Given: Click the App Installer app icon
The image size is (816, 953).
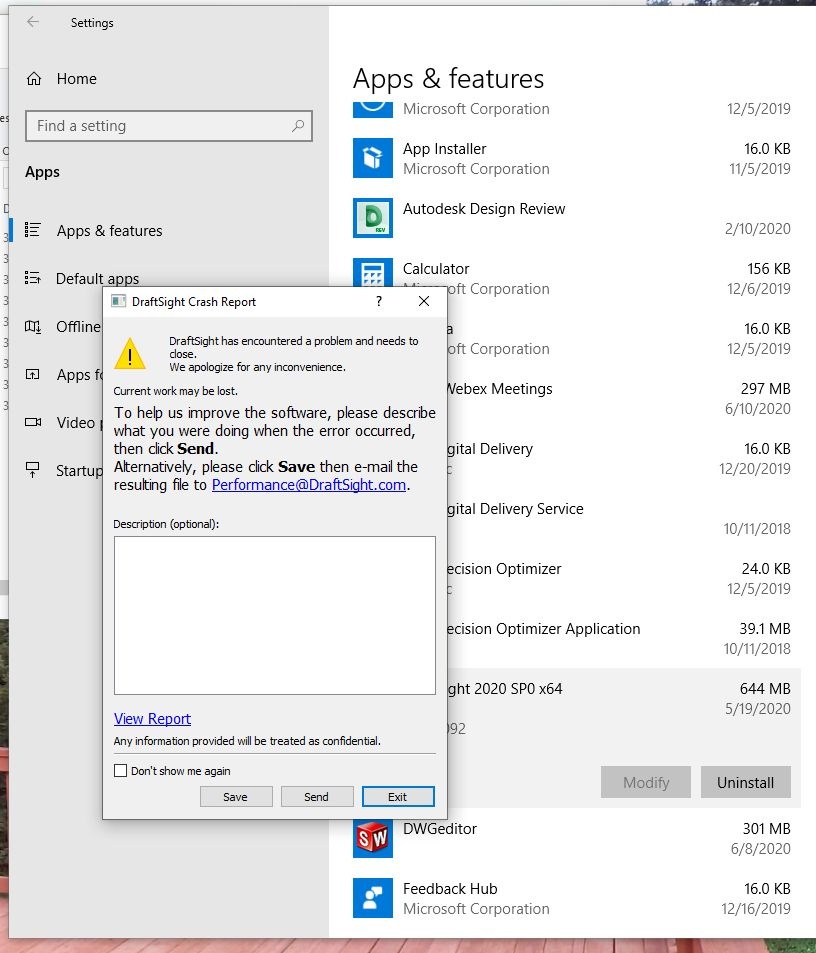Looking at the screenshot, I should pyautogui.click(x=372, y=158).
